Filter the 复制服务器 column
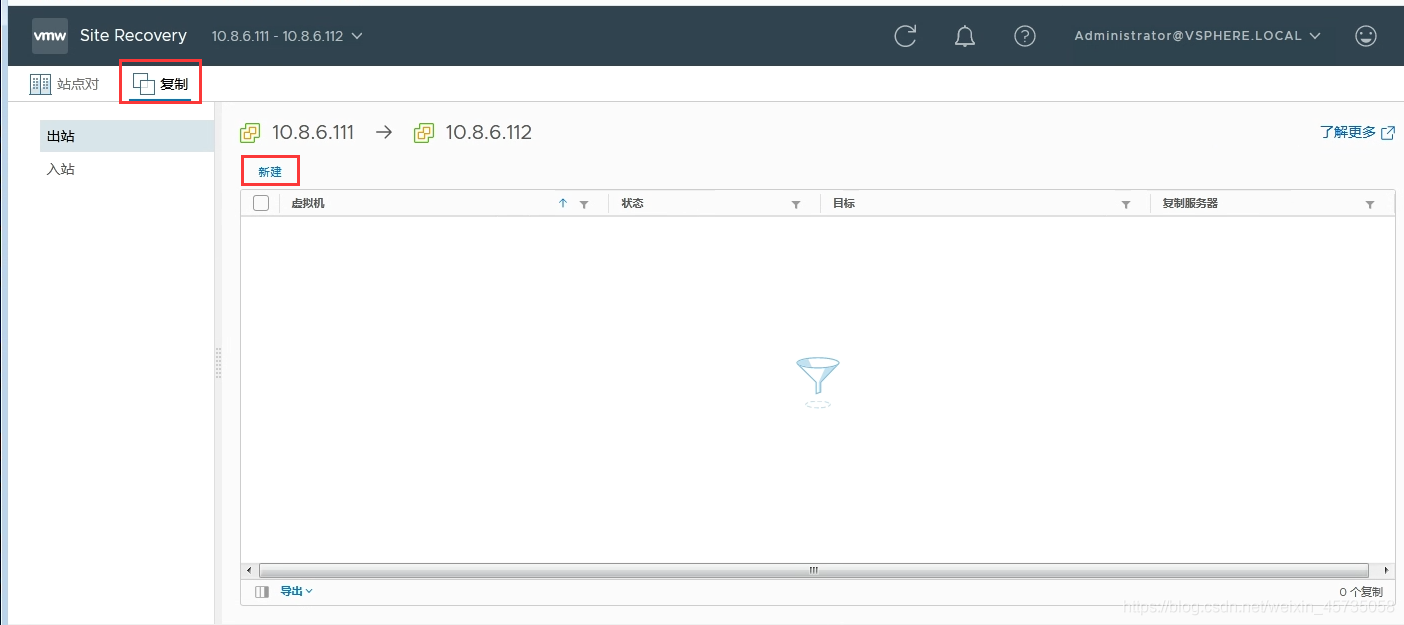Screen dimensions: 1404x625 1370,204
